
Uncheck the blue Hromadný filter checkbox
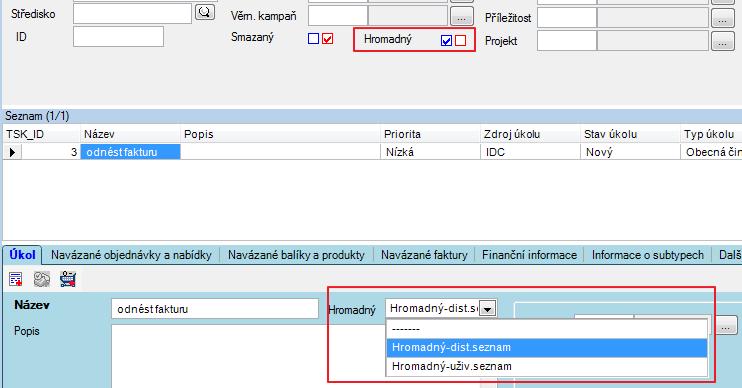[446, 41]
